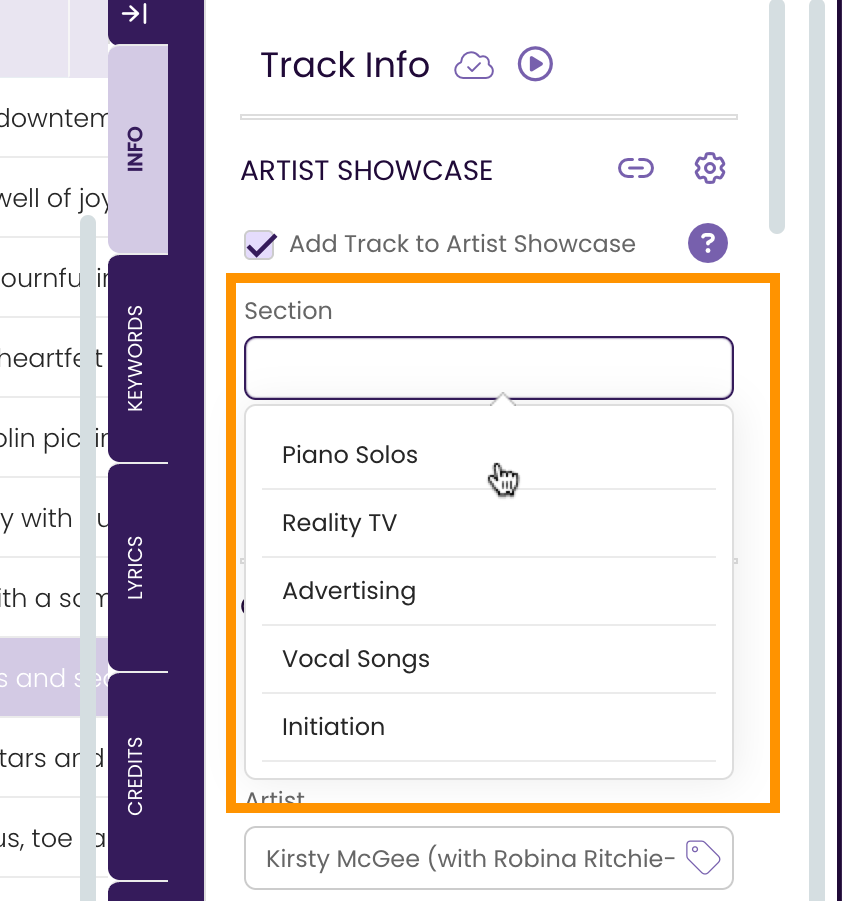Switch to the CREDITS tab

pyautogui.click(x=137, y=776)
